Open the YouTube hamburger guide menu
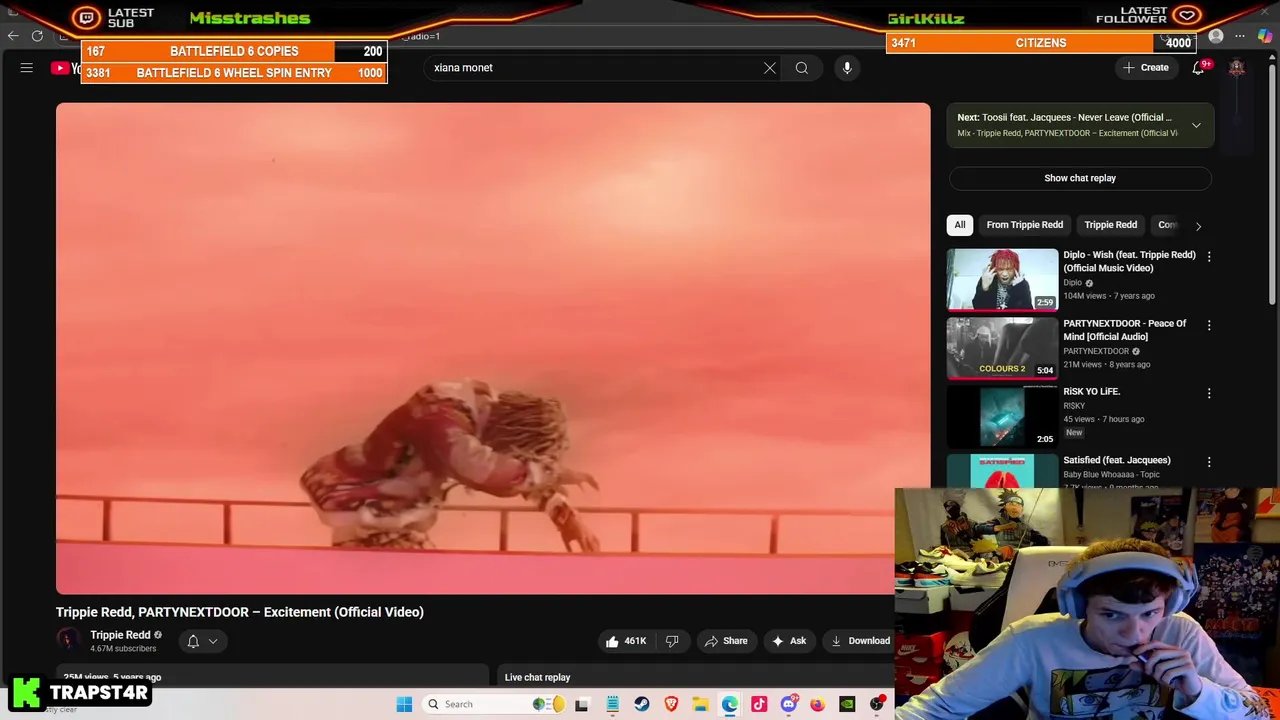Viewport: 1280px width, 720px height. pyautogui.click(x=27, y=68)
